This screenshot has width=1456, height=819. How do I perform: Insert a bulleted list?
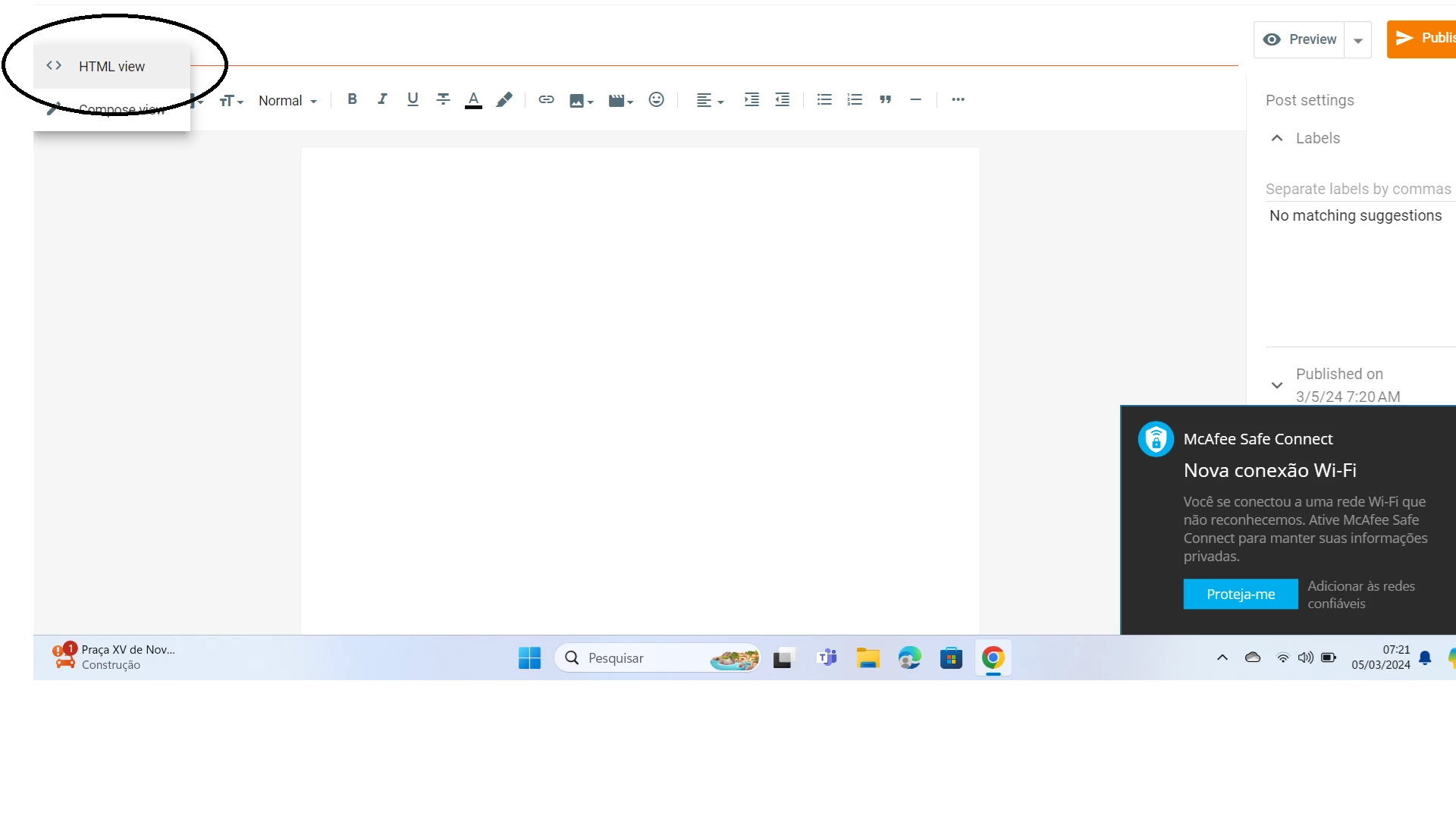click(x=824, y=99)
